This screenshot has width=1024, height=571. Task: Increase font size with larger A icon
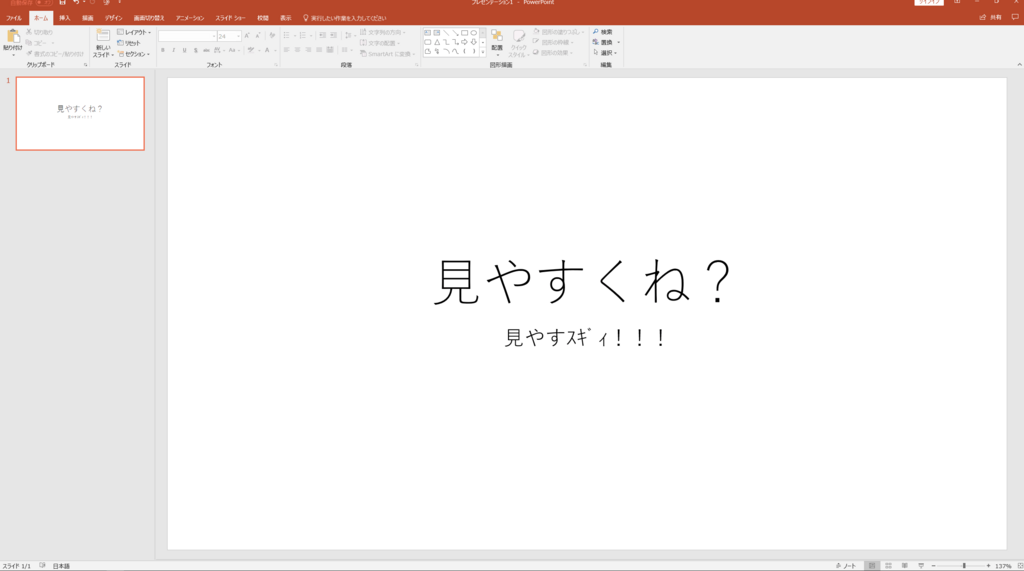pos(247,36)
